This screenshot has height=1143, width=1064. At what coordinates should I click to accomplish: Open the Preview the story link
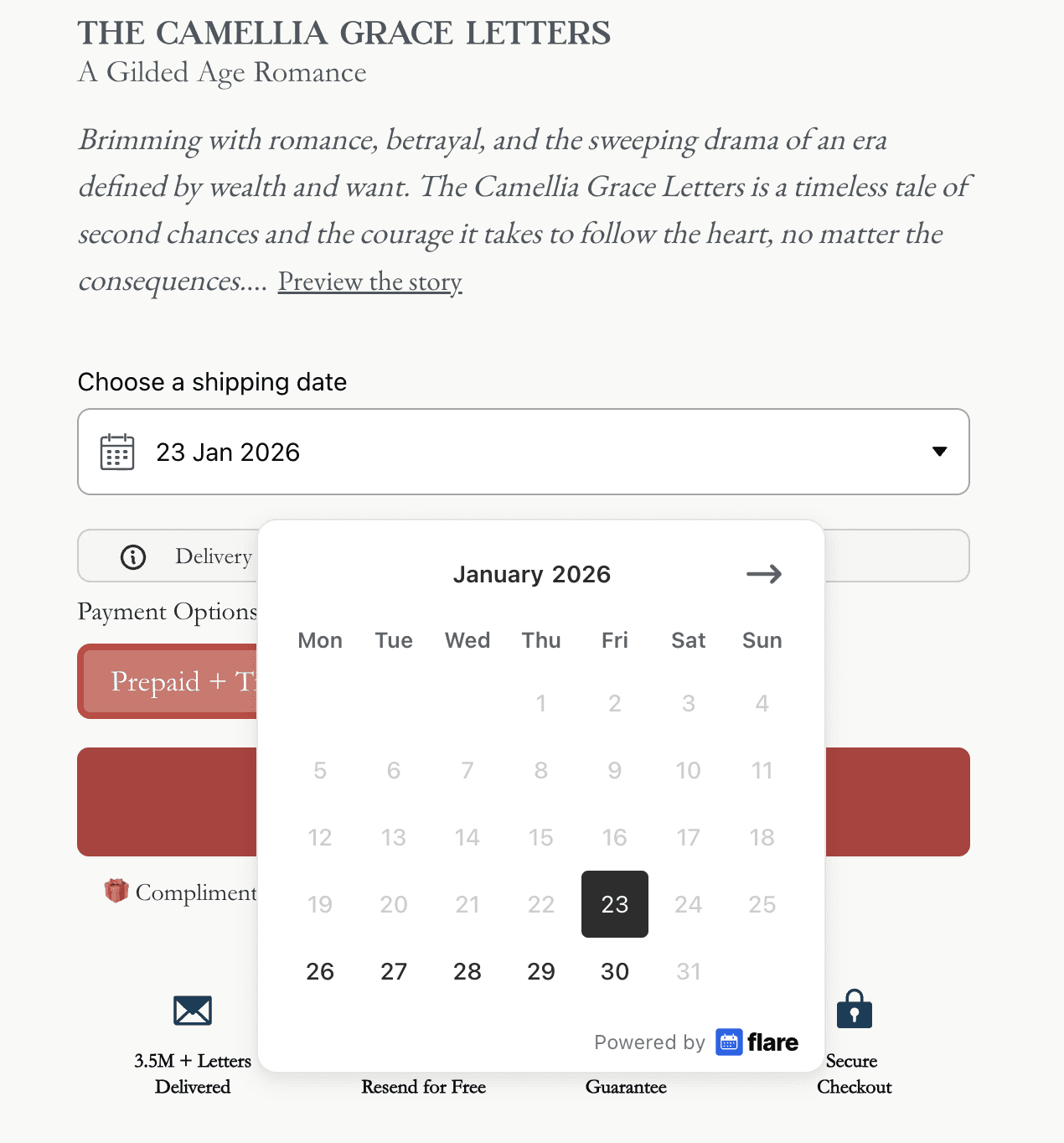[x=369, y=282]
